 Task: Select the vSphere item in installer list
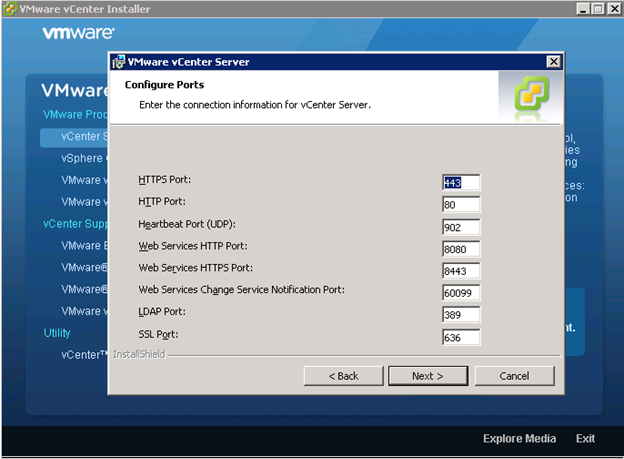tap(84, 158)
